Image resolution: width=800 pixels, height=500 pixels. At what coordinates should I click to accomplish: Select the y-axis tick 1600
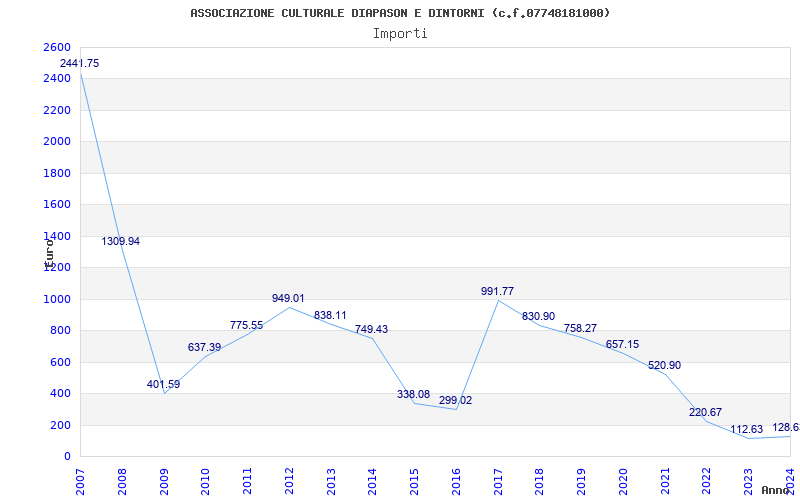(57, 205)
